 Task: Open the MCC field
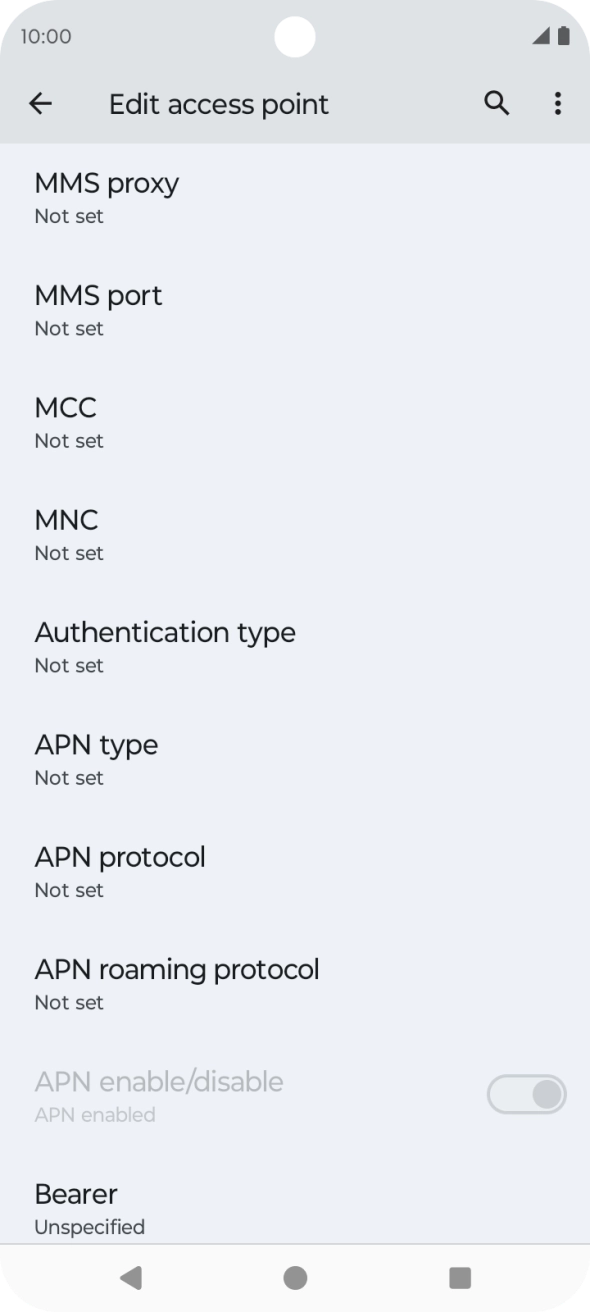pos(295,422)
